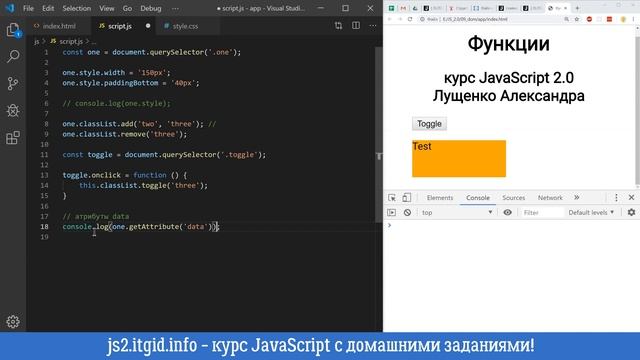Expand the hidden menu items ellipsis
The width and height of the screenshot is (640, 360).
click(175, 8)
